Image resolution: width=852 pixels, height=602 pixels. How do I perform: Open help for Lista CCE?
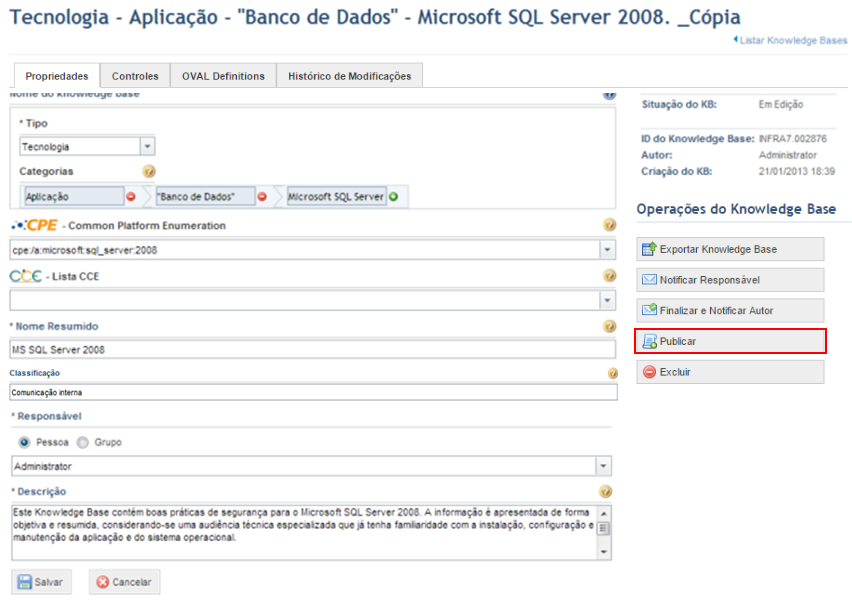(610, 276)
